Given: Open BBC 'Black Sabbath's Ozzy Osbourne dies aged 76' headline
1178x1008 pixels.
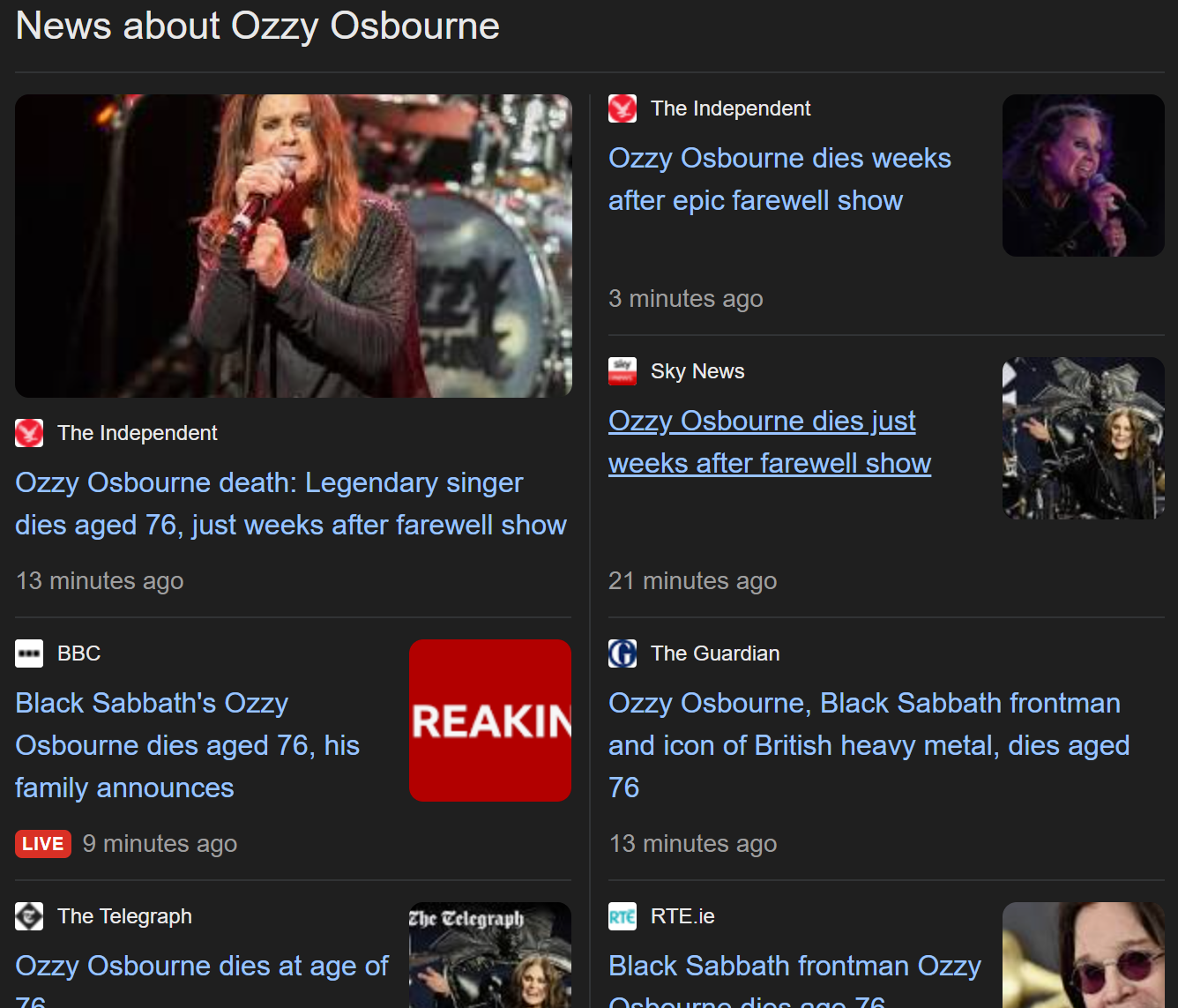Looking at the screenshot, I should 187,745.
